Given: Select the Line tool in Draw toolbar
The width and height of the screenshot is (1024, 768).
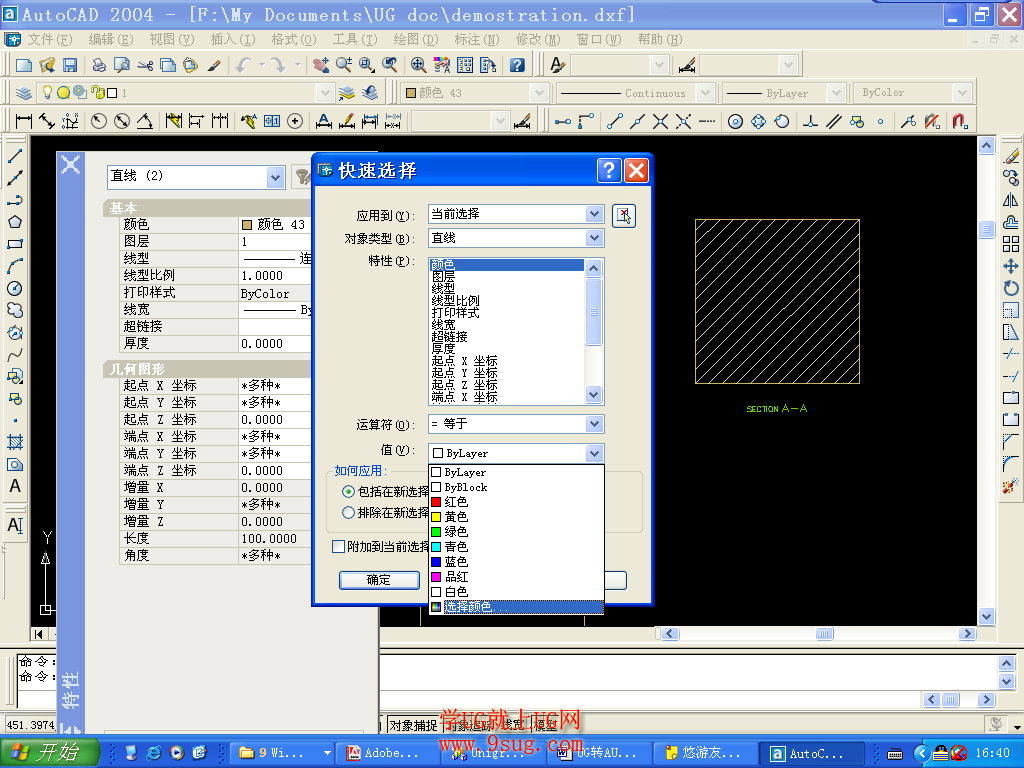Looking at the screenshot, I should click(15, 155).
